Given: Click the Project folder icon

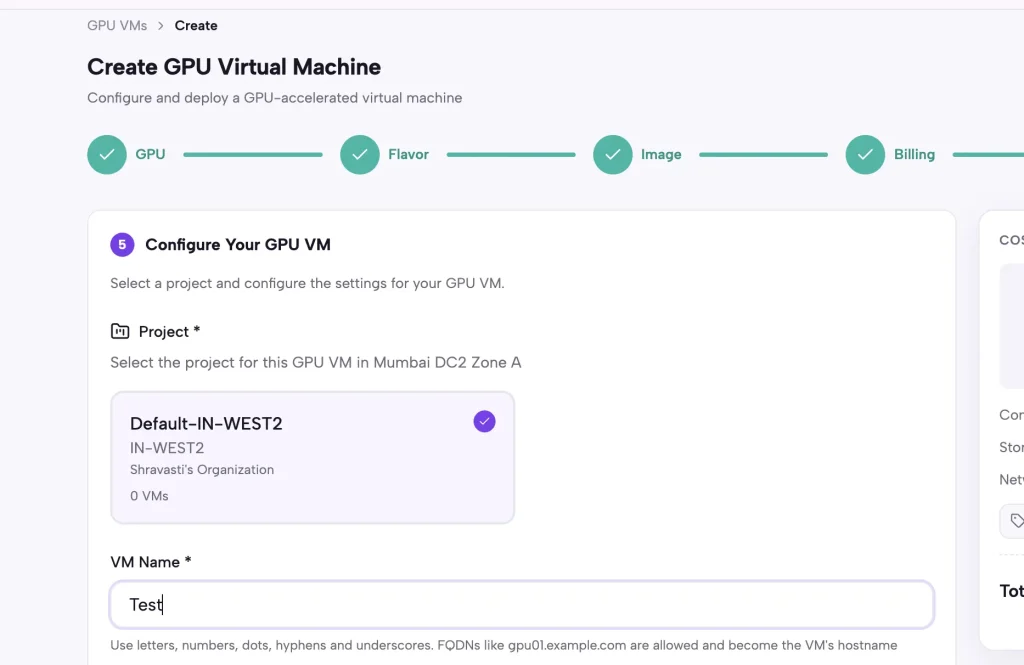Looking at the screenshot, I should 120,331.
